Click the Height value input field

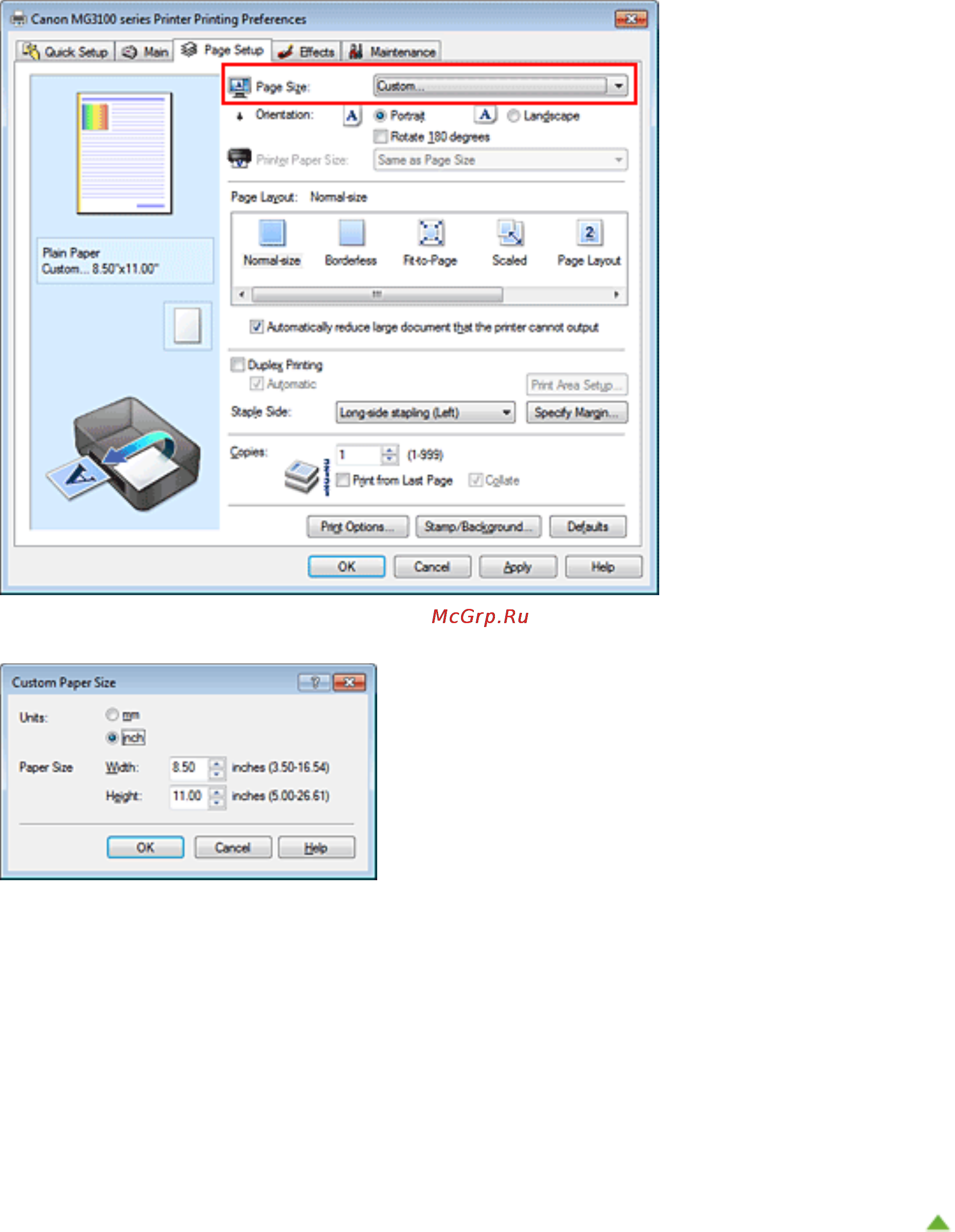189,796
